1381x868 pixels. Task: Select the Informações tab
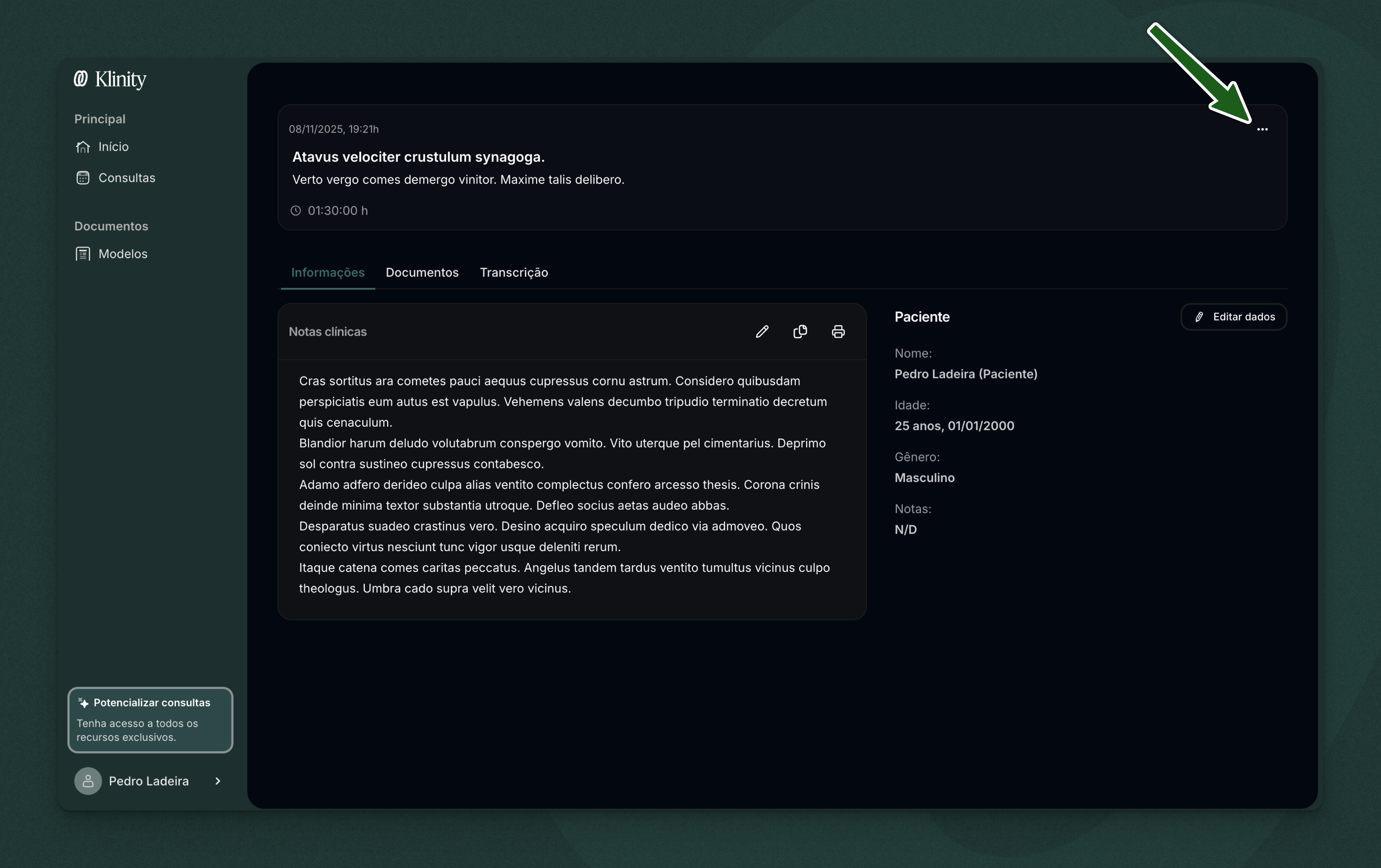click(x=328, y=272)
